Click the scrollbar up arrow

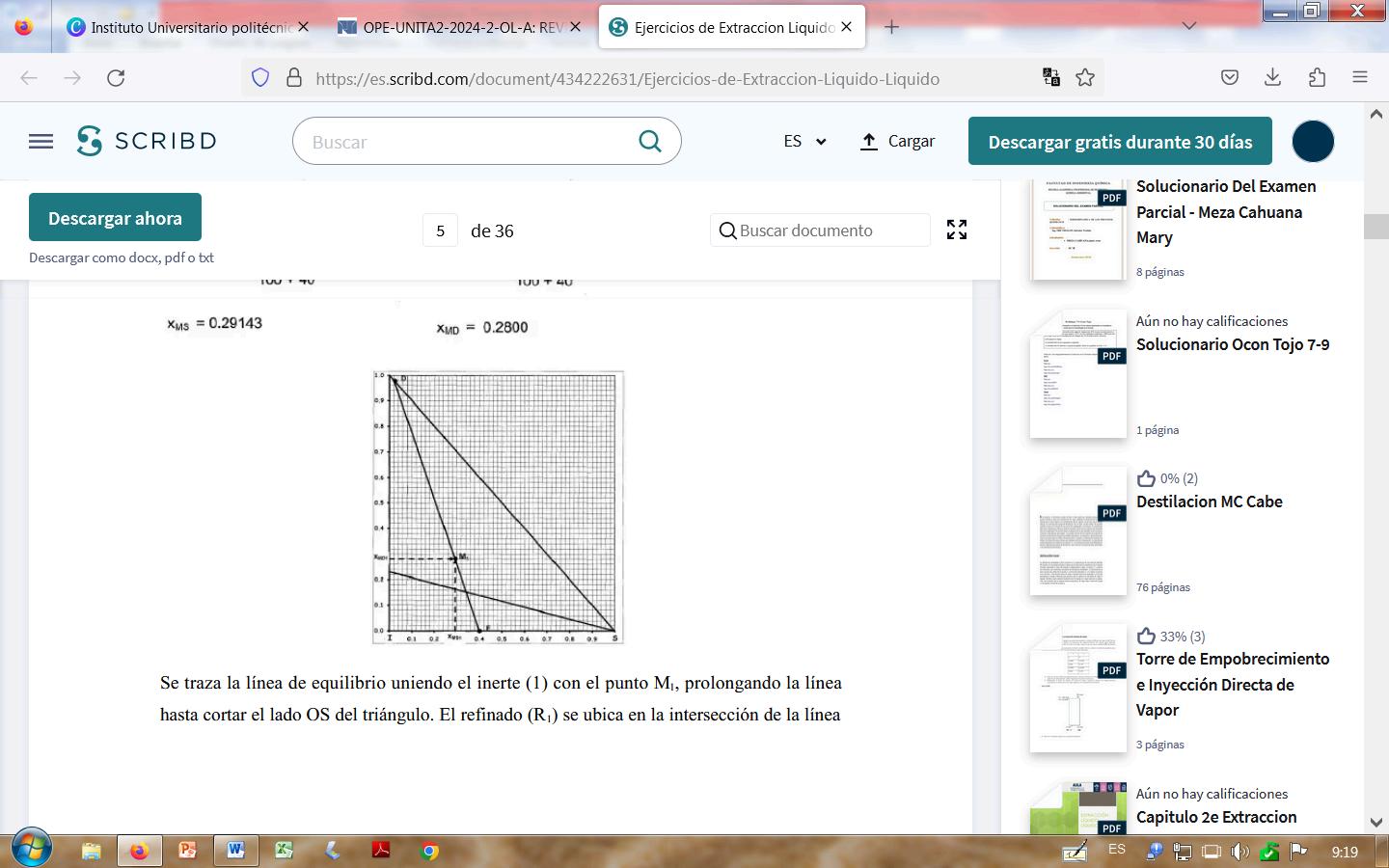1376,114
